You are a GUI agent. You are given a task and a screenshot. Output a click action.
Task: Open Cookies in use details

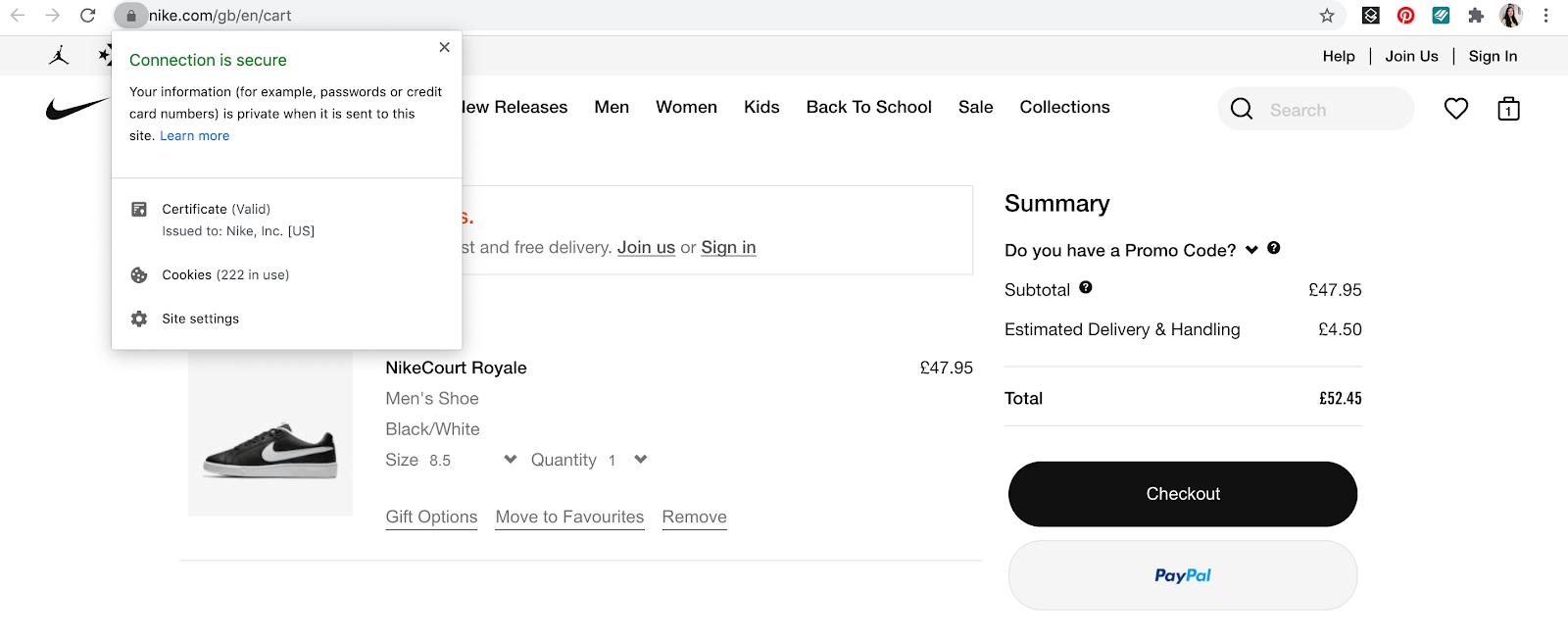[286, 274]
